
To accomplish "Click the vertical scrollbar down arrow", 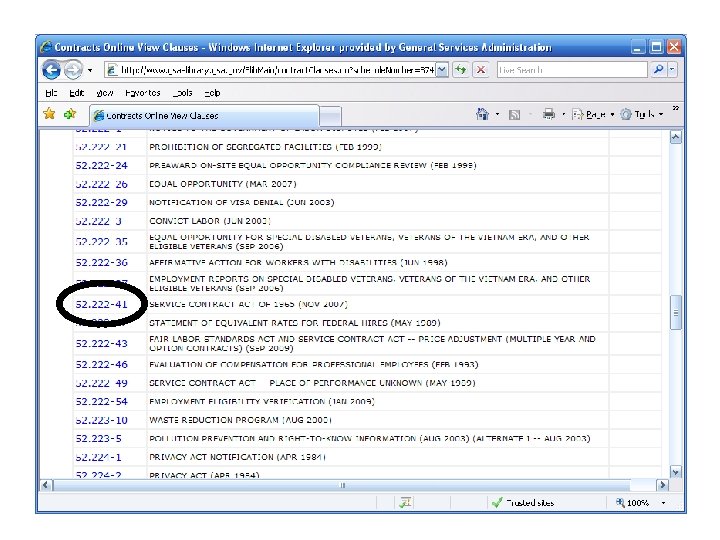I will (675, 472).
